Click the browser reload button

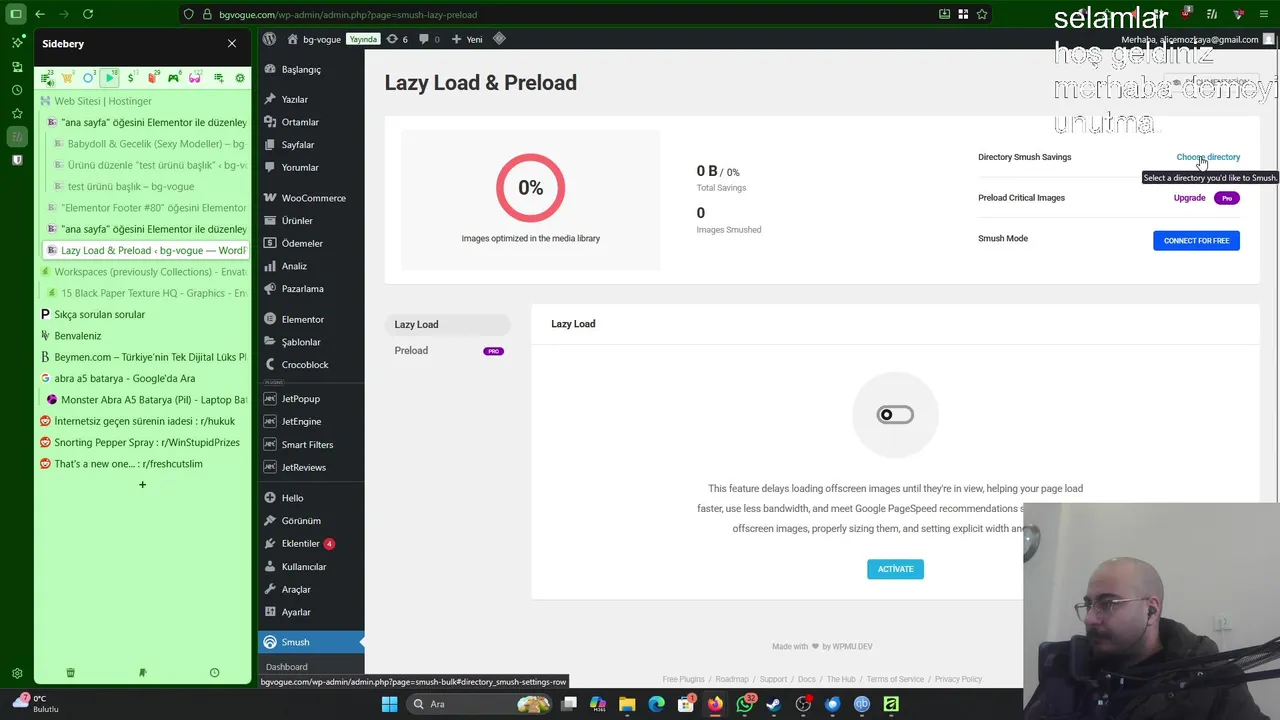tap(88, 14)
